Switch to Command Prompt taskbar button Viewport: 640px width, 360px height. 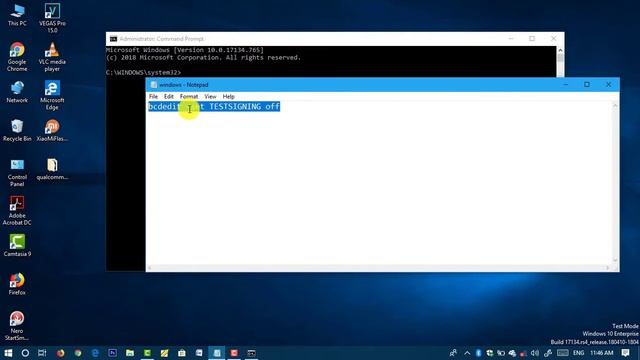[251, 353]
